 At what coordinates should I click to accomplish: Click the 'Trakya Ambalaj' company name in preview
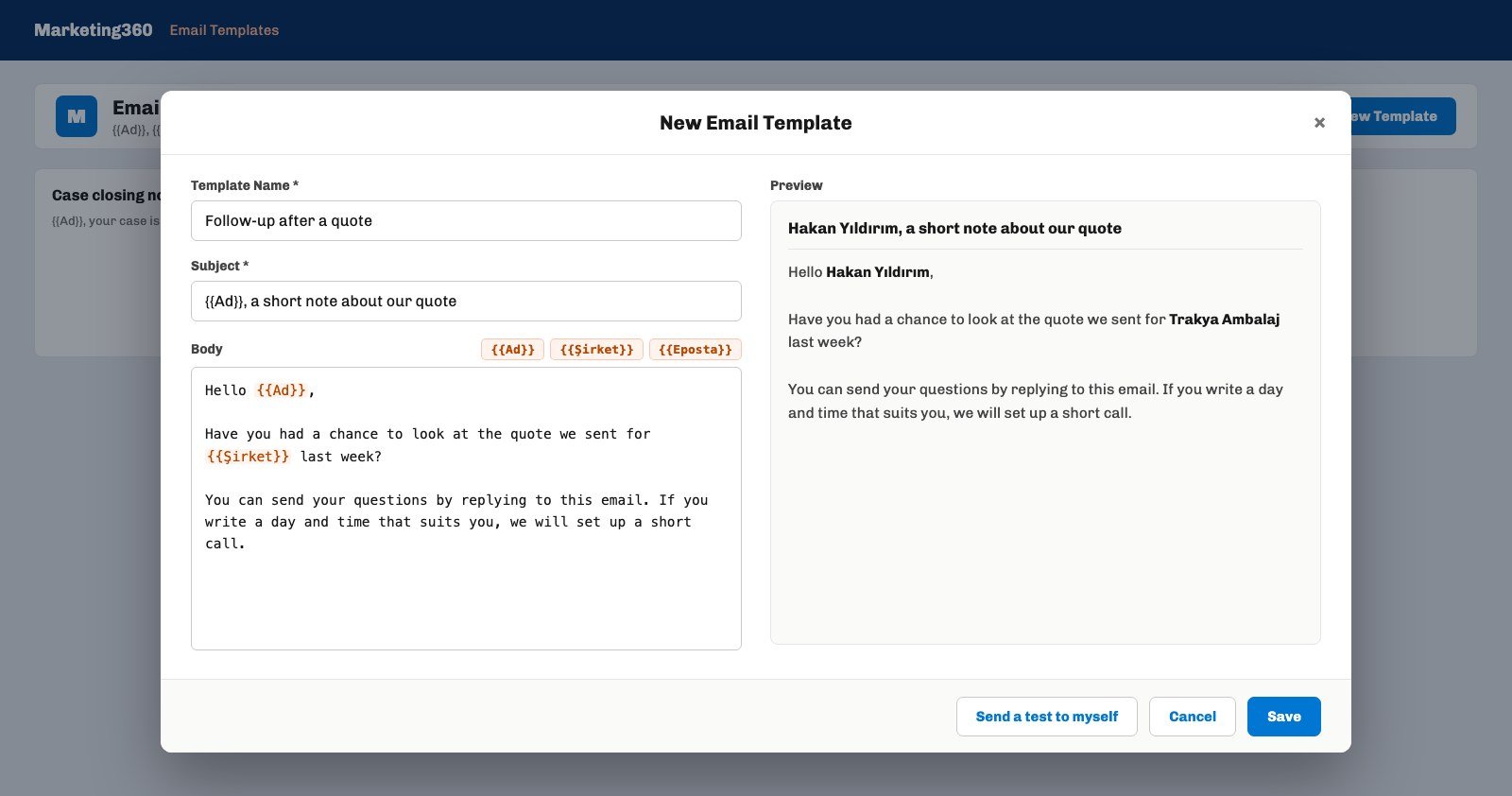(x=1224, y=320)
